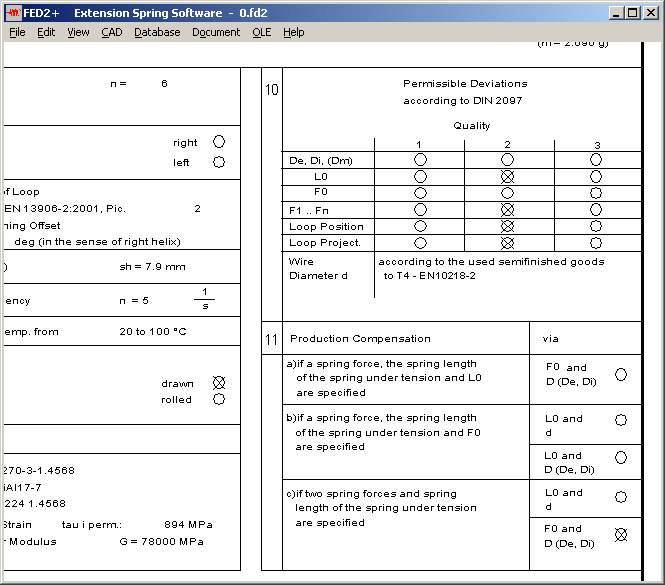Open the Database menu
This screenshot has height=585, width=665.
157,32
